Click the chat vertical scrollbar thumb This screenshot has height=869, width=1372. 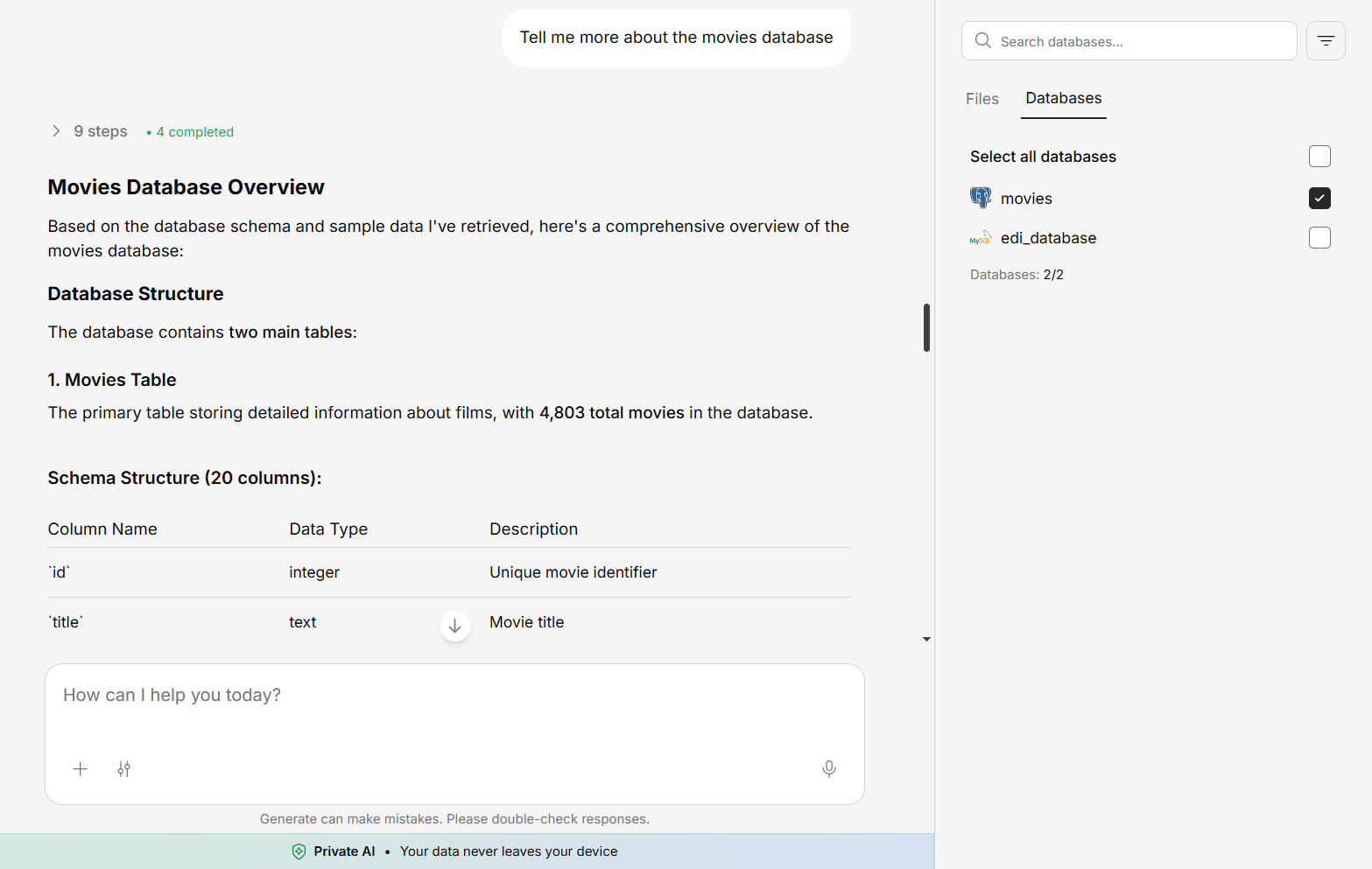pyautogui.click(x=926, y=327)
